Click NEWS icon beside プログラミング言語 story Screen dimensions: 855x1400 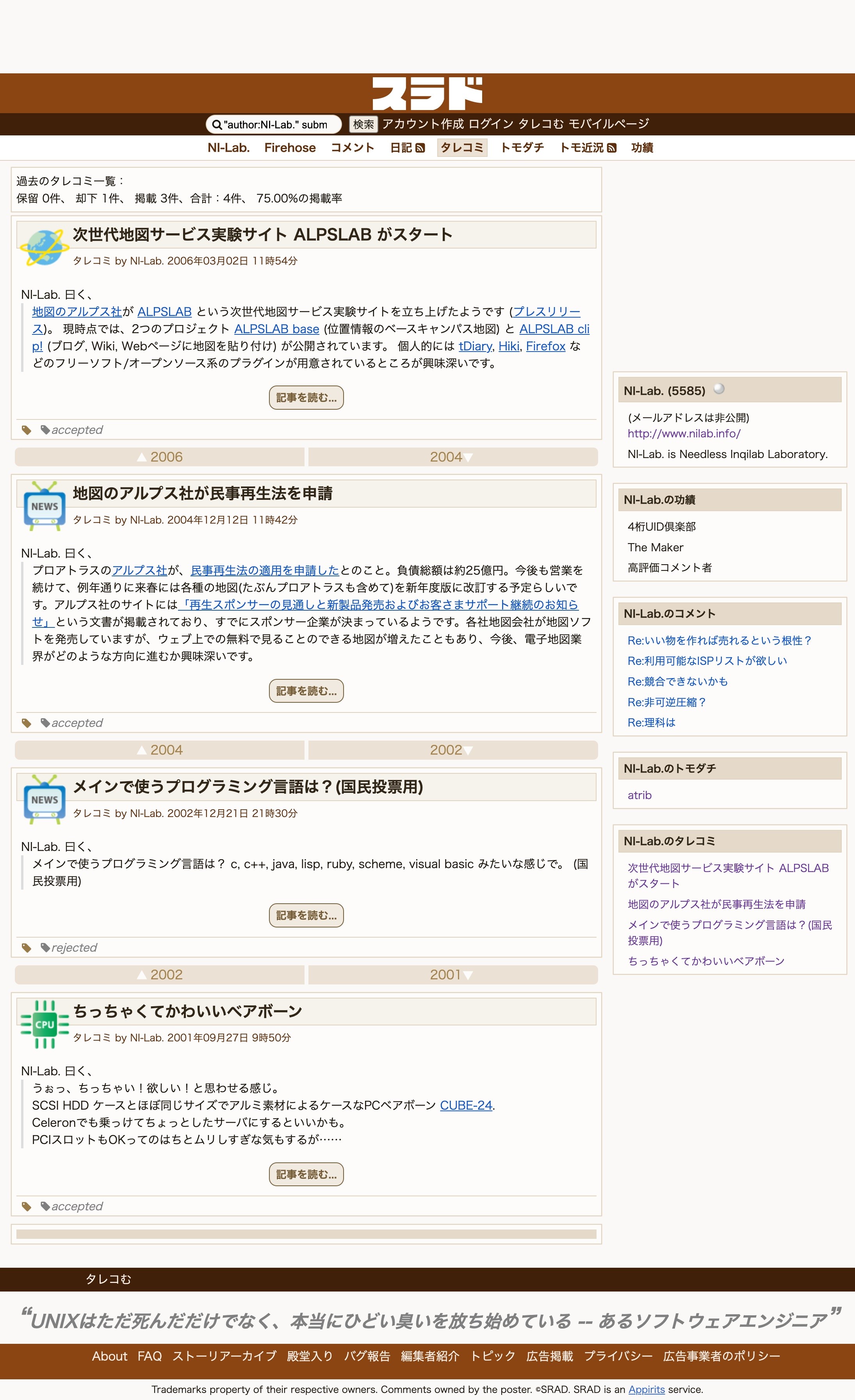click(x=45, y=799)
